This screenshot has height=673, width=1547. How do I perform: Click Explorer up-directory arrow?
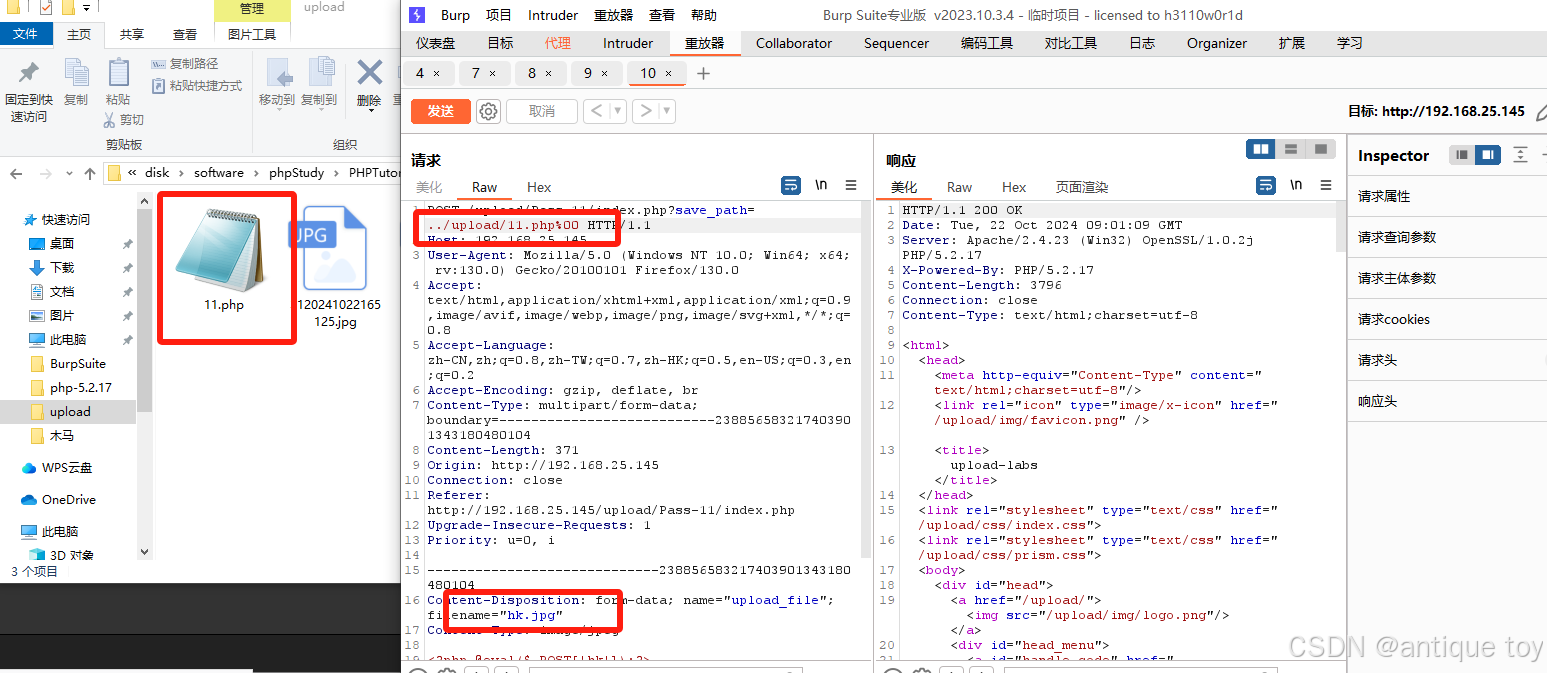point(90,173)
